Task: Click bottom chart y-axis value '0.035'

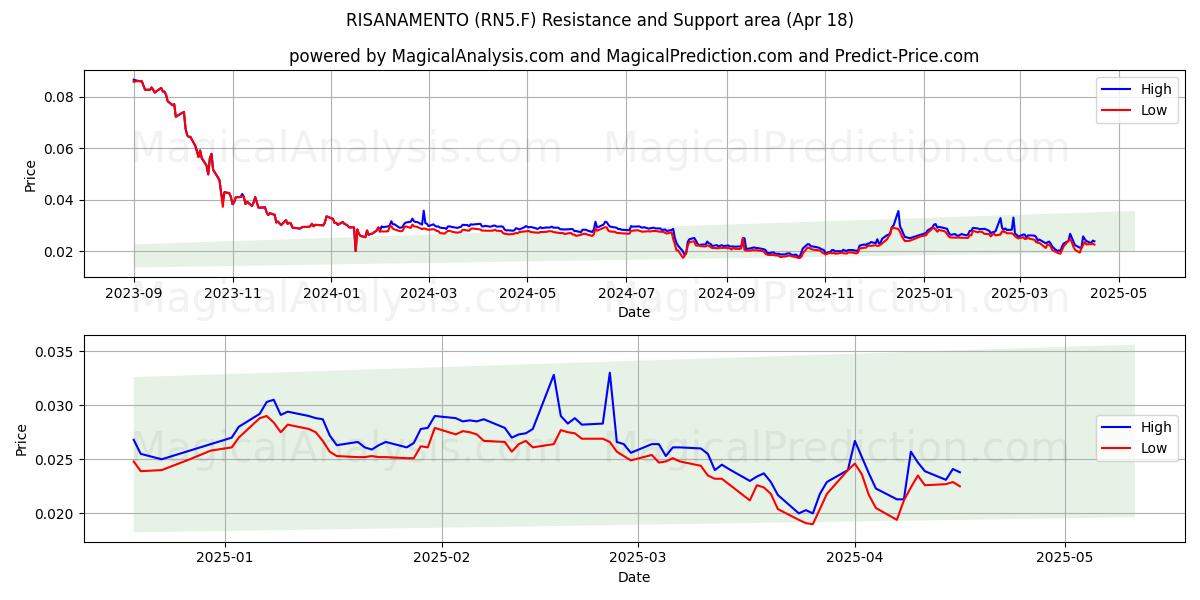Action: point(55,352)
